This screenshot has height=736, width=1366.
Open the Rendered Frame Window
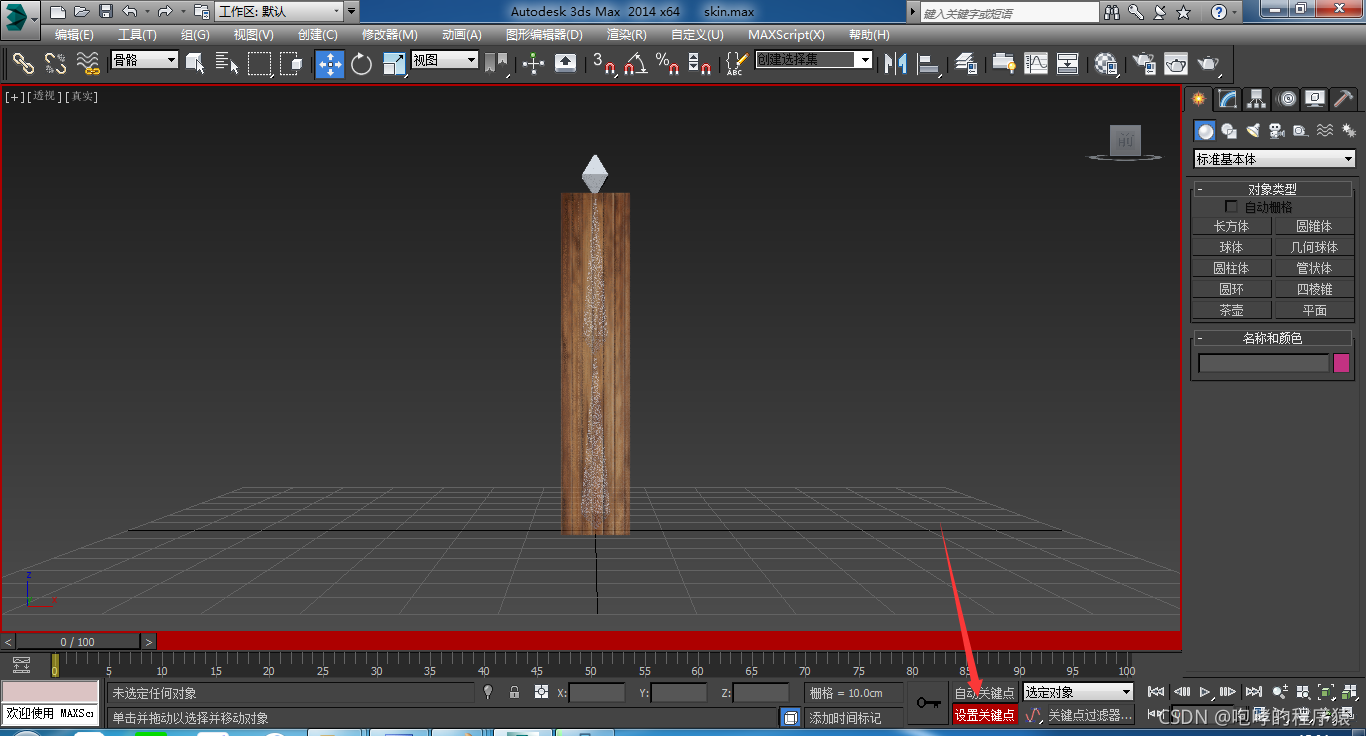pos(1176,64)
